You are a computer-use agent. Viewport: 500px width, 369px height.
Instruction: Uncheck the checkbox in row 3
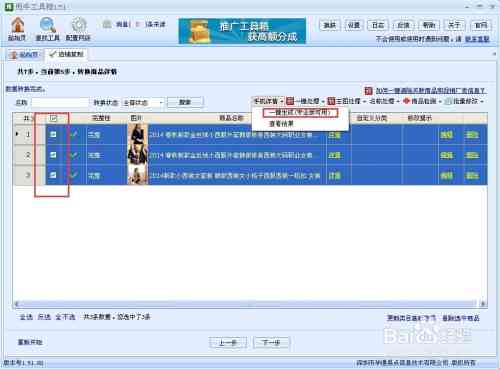point(53,175)
